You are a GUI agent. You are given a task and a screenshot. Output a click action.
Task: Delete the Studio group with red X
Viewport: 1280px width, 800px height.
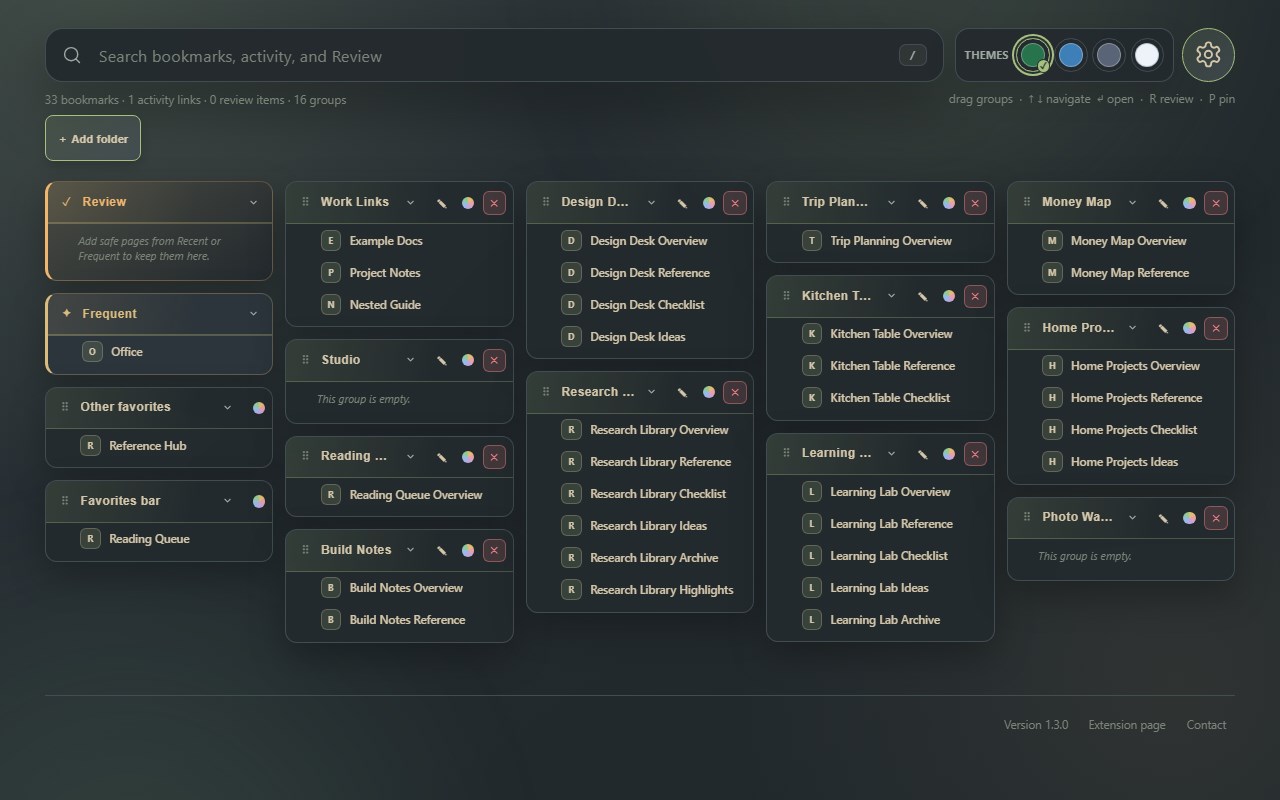coord(494,360)
